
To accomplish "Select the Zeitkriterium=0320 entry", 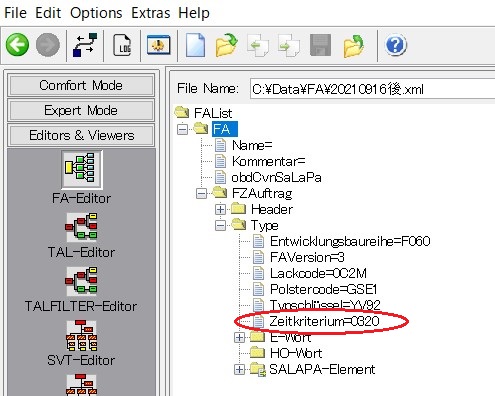I will coord(324,321).
